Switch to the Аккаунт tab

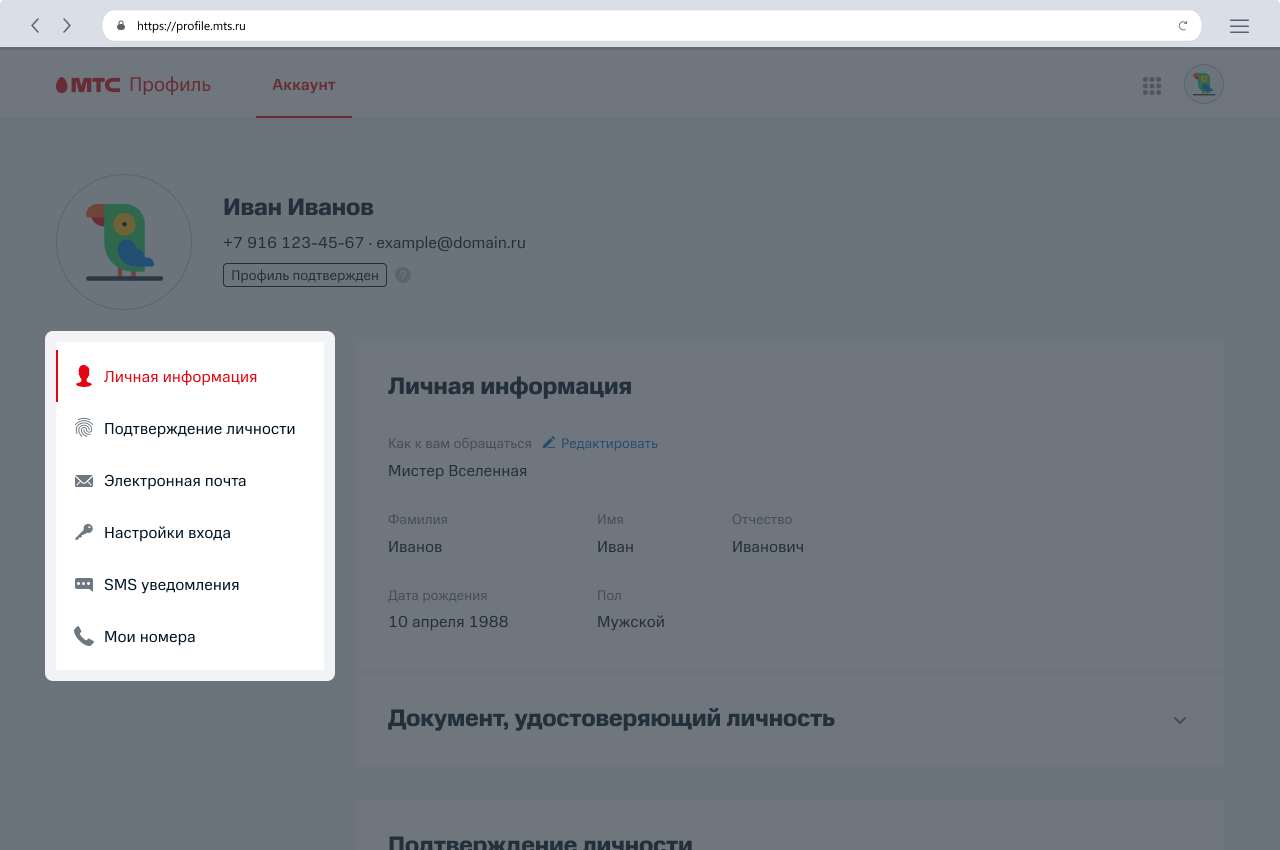[x=304, y=85]
